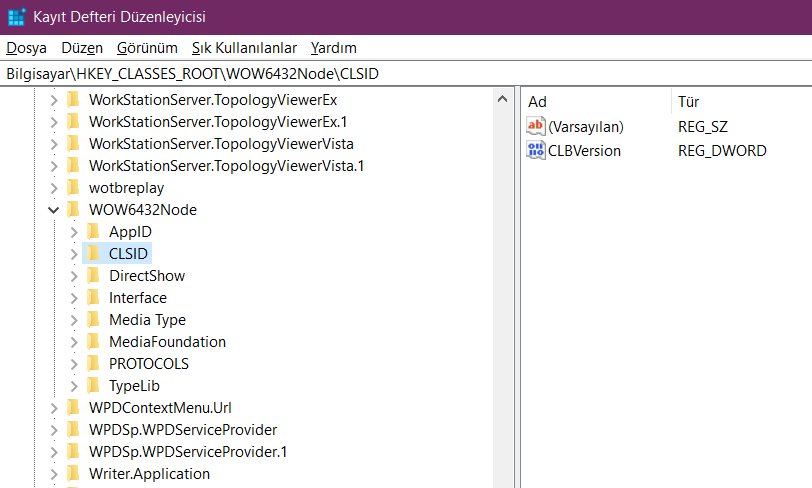Select the Writer.Application tree key
The height and width of the screenshot is (488, 812).
[x=149, y=474]
